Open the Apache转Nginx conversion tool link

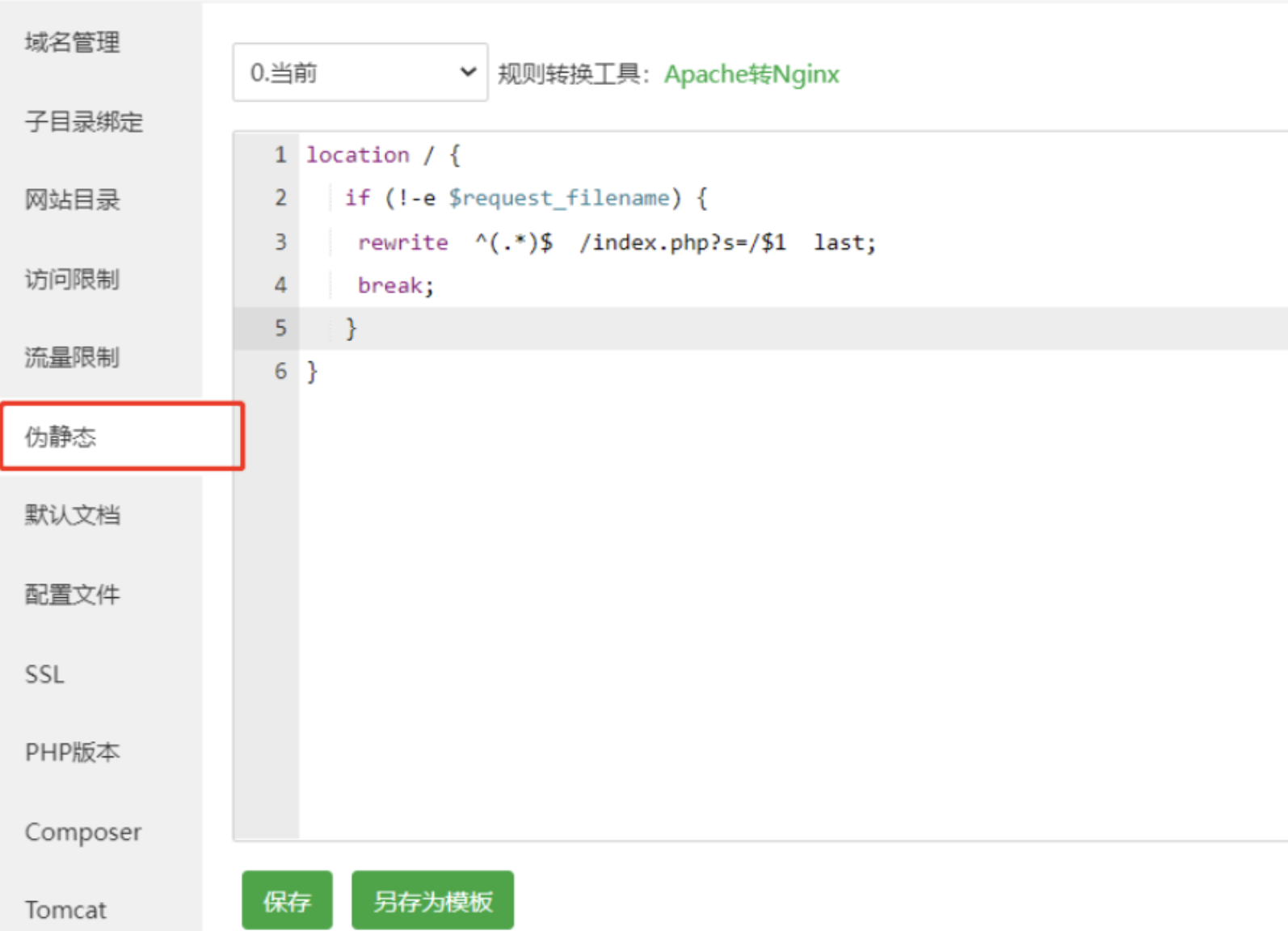[x=751, y=74]
